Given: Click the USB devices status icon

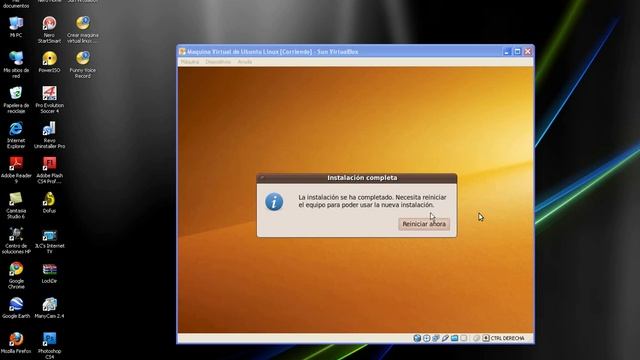Looking at the screenshot, I should [445, 338].
